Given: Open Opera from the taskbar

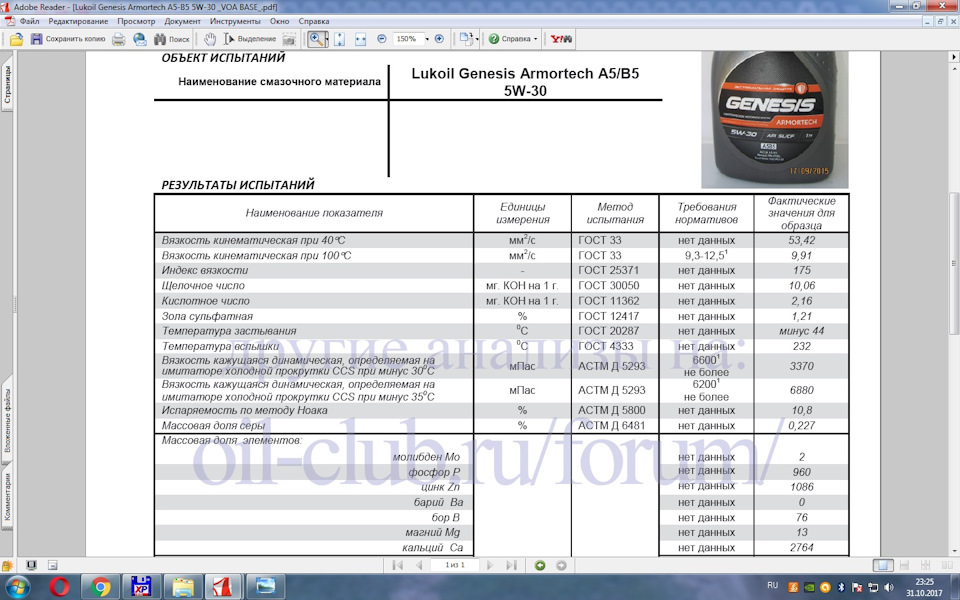Looking at the screenshot, I should point(59,587).
